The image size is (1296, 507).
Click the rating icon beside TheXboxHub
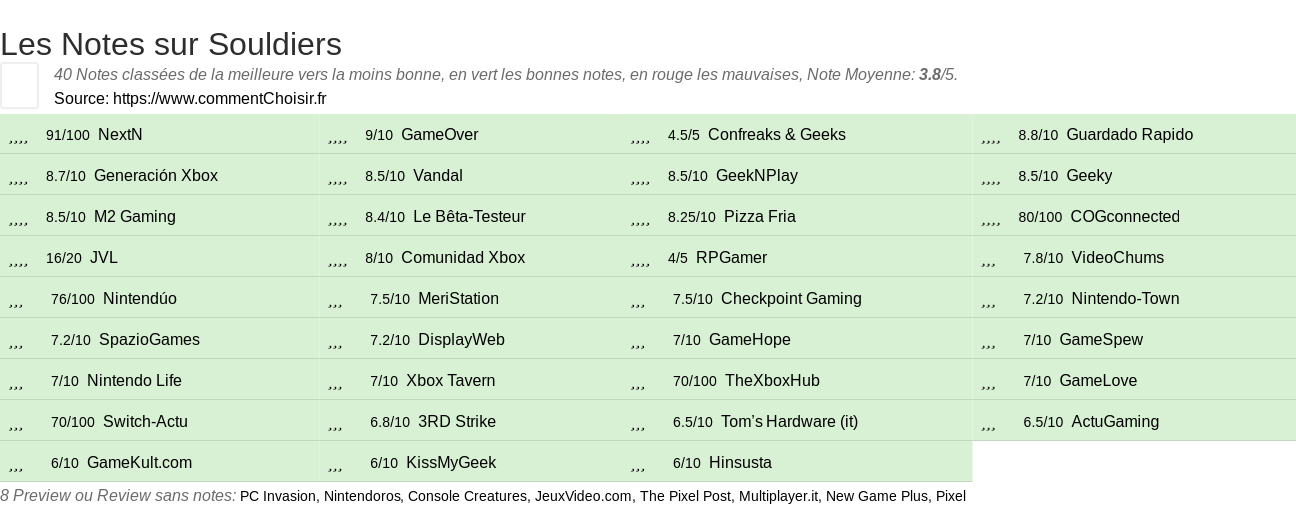(638, 383)
